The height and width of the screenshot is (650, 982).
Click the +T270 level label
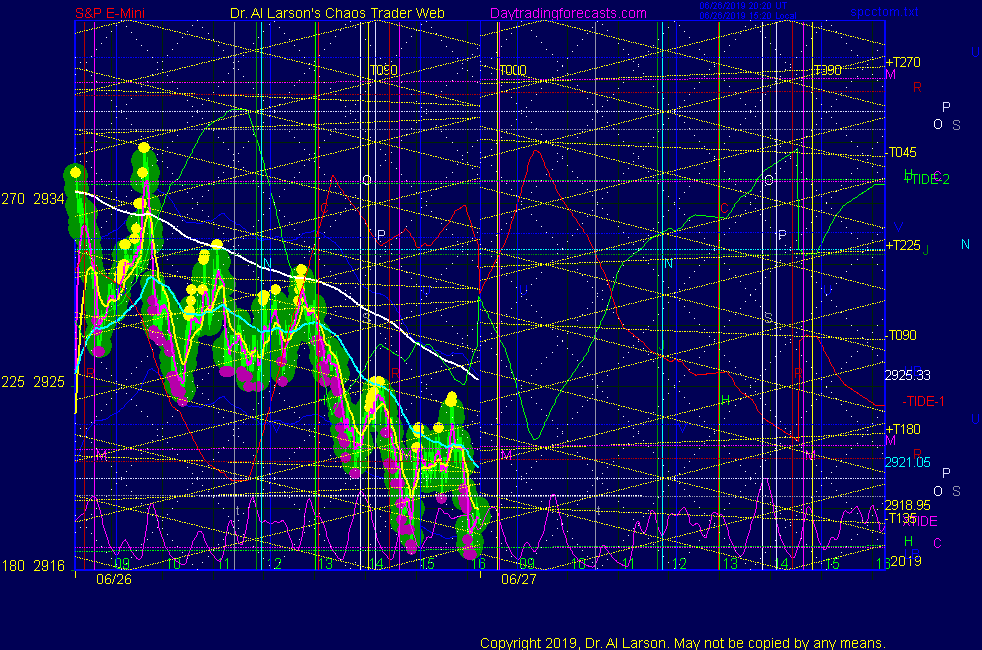point(903,62)
